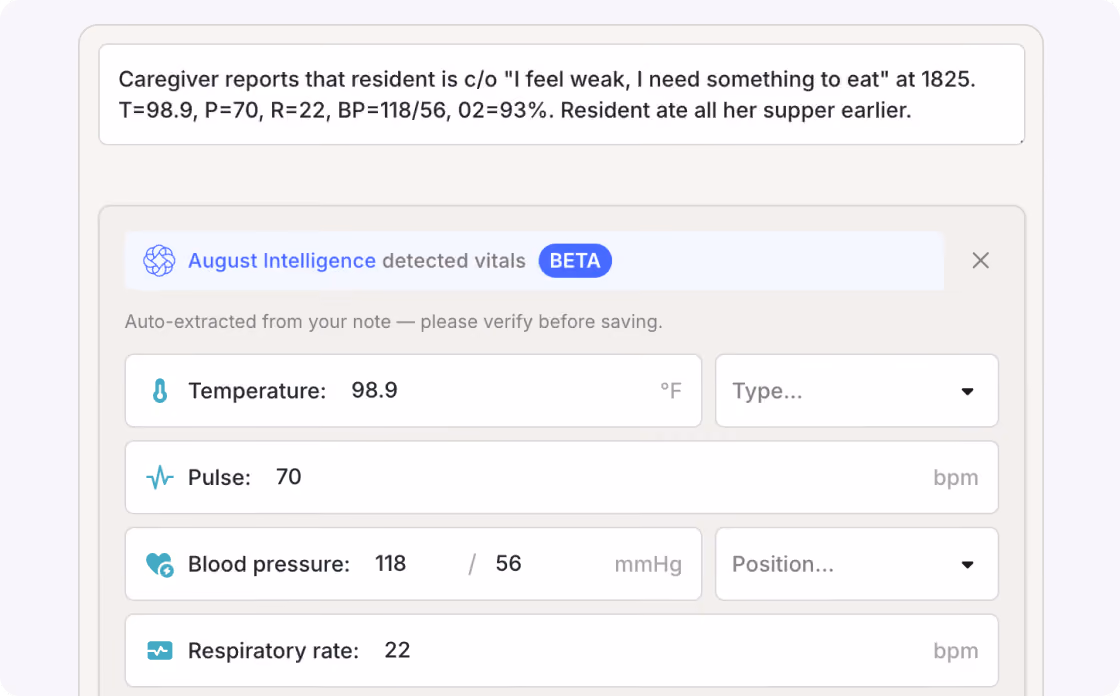1120x696 pixels.
Task: Click the diastolic value 56 field
Action: click(549, 565)
